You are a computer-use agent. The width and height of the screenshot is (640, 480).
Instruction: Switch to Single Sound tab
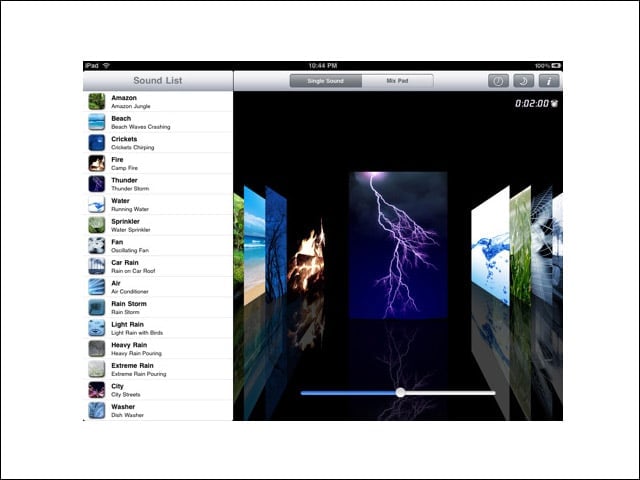coord(326,81)
